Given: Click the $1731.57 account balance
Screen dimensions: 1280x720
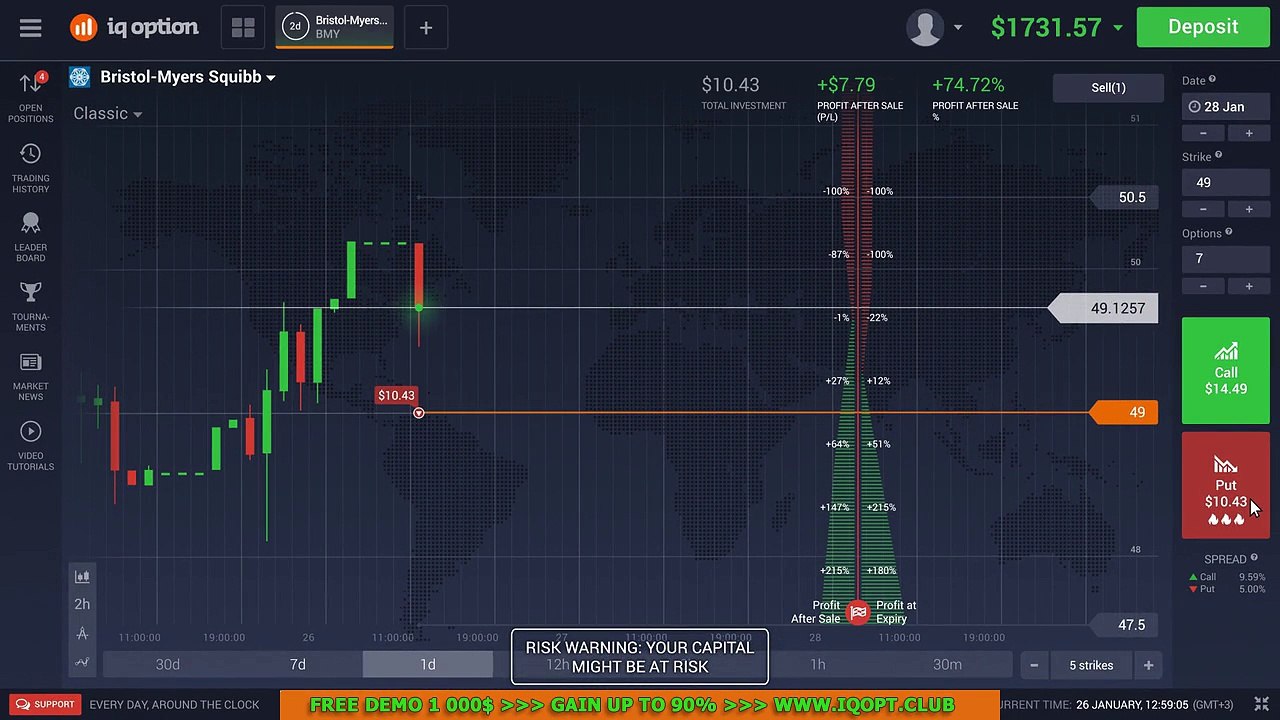Looking at the screenshot, I should (1046, 27).
